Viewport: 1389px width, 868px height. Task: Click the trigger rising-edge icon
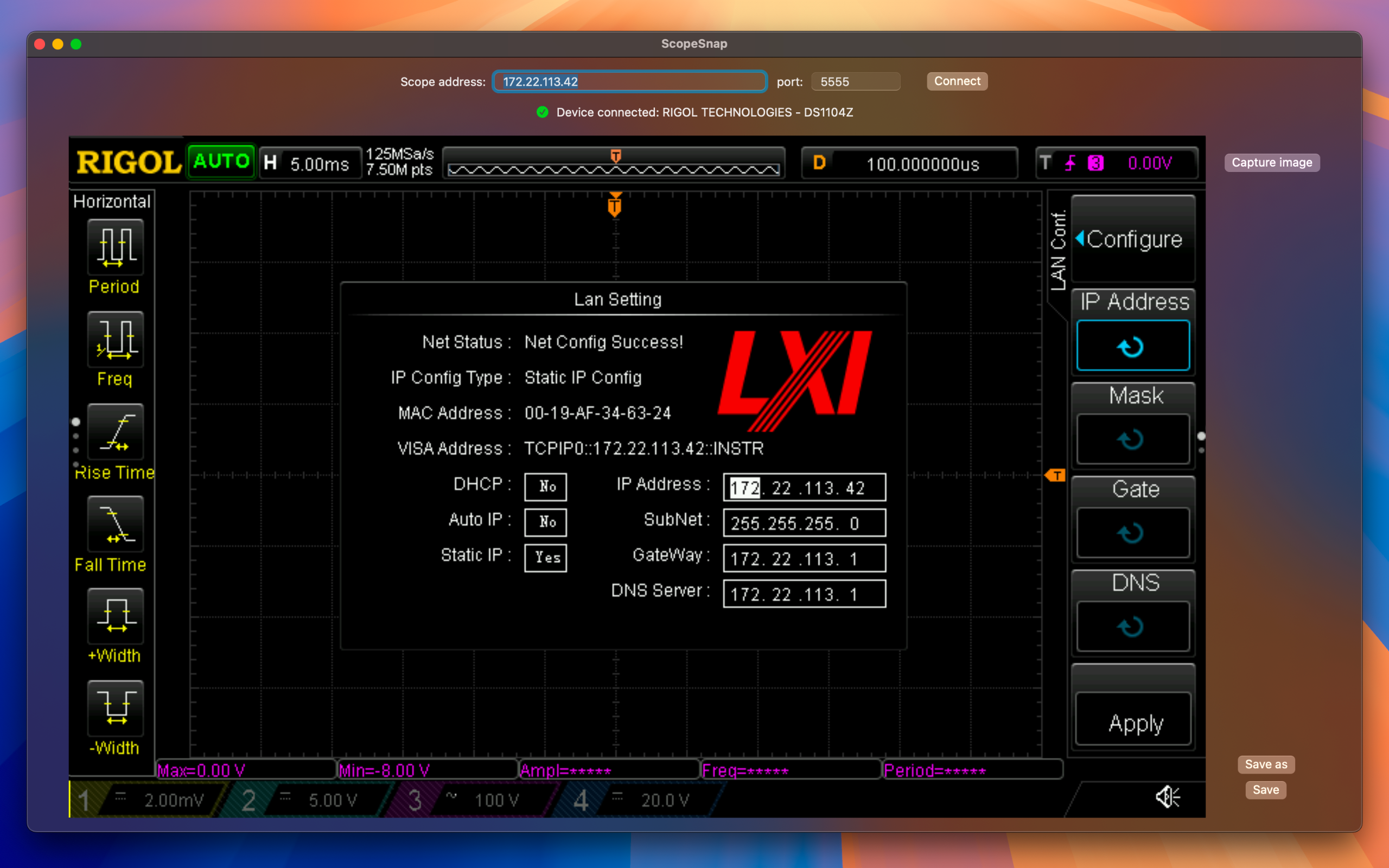click(1070, 163)
